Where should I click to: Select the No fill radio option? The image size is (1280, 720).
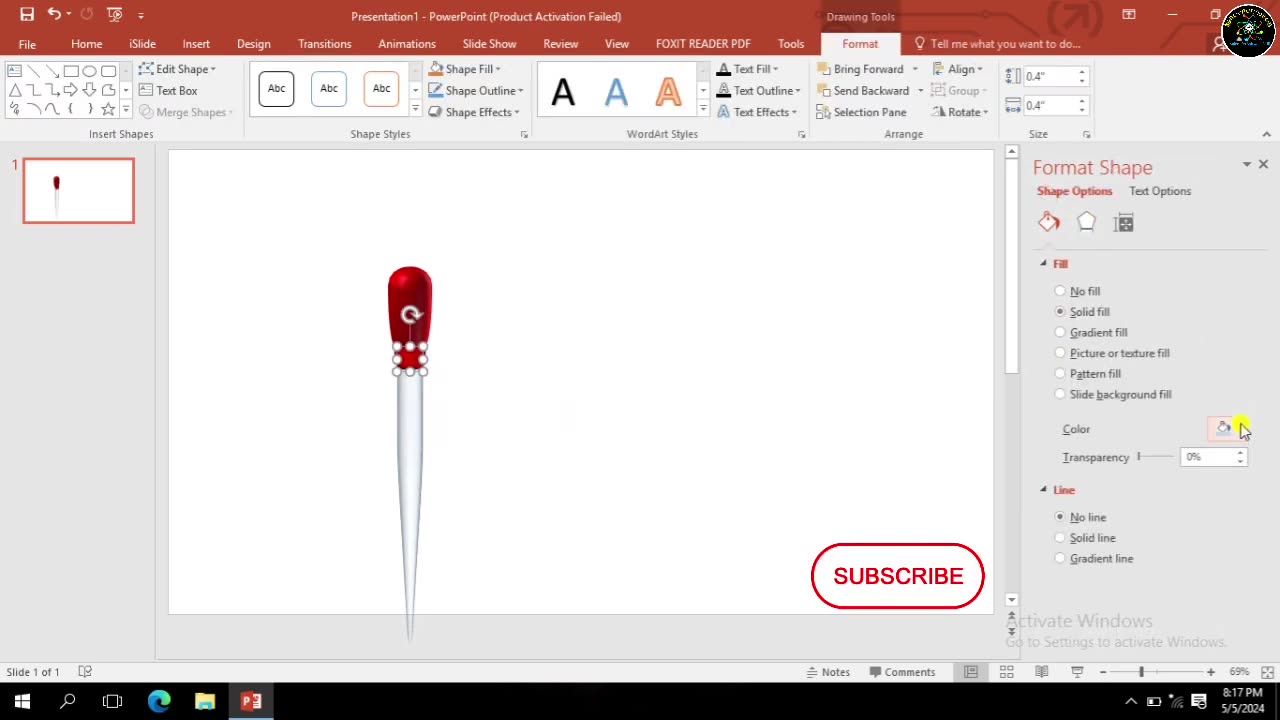1060,291
